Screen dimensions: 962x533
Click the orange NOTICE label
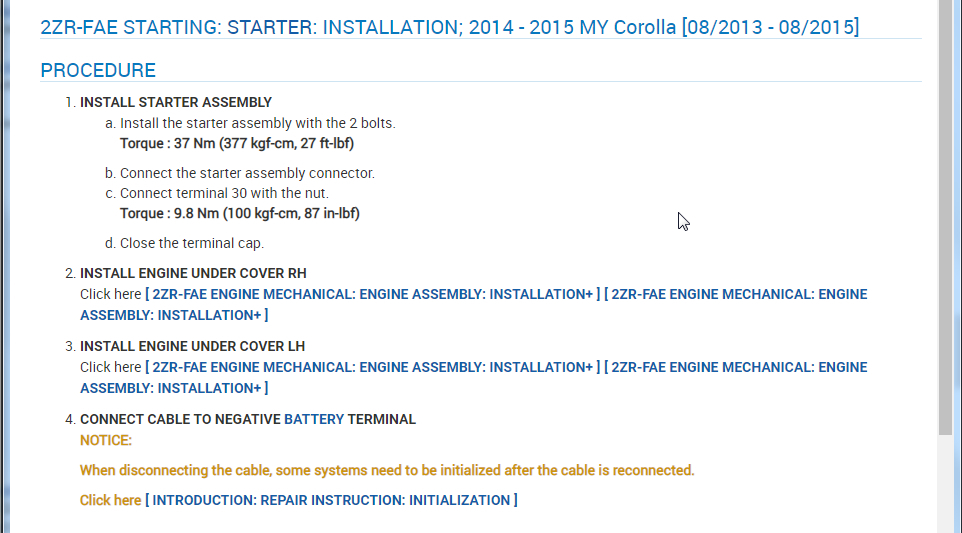tap(106, 440)
